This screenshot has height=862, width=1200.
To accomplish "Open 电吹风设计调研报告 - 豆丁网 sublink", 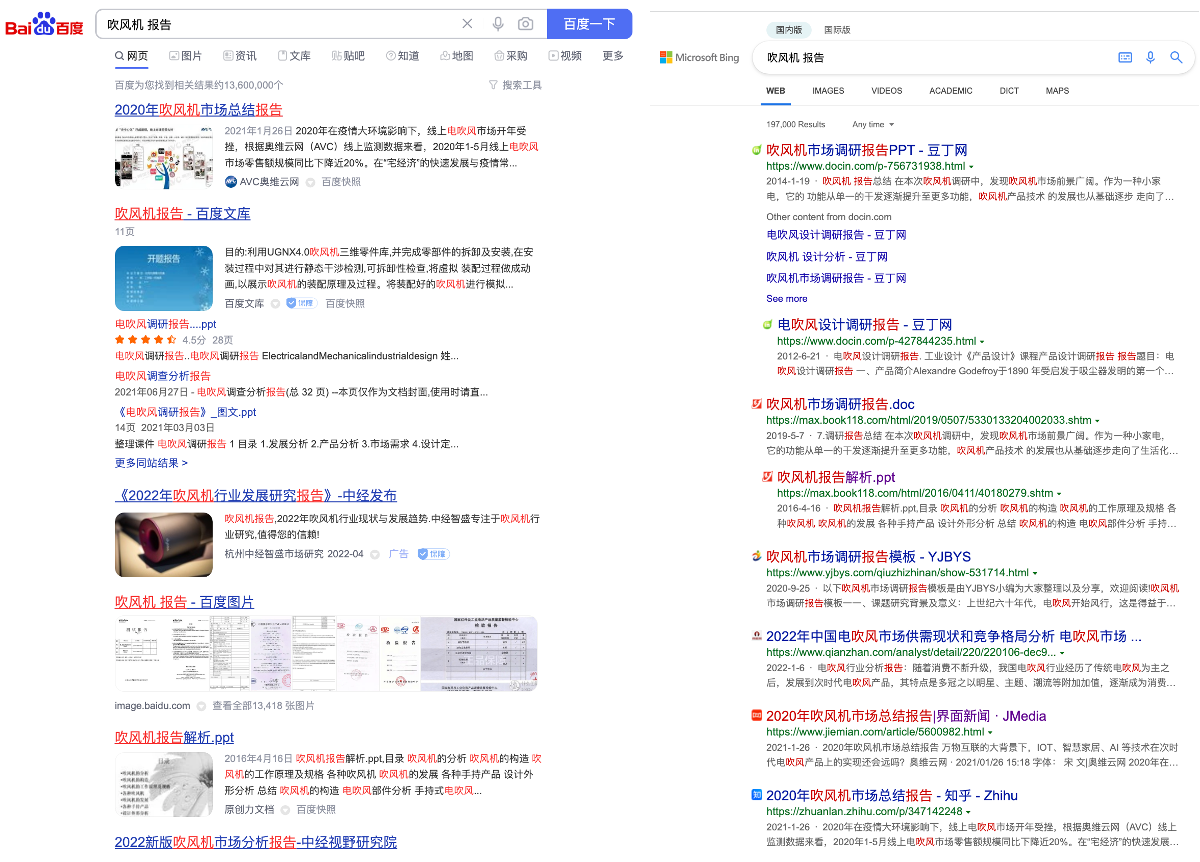I will click(836, 235).
